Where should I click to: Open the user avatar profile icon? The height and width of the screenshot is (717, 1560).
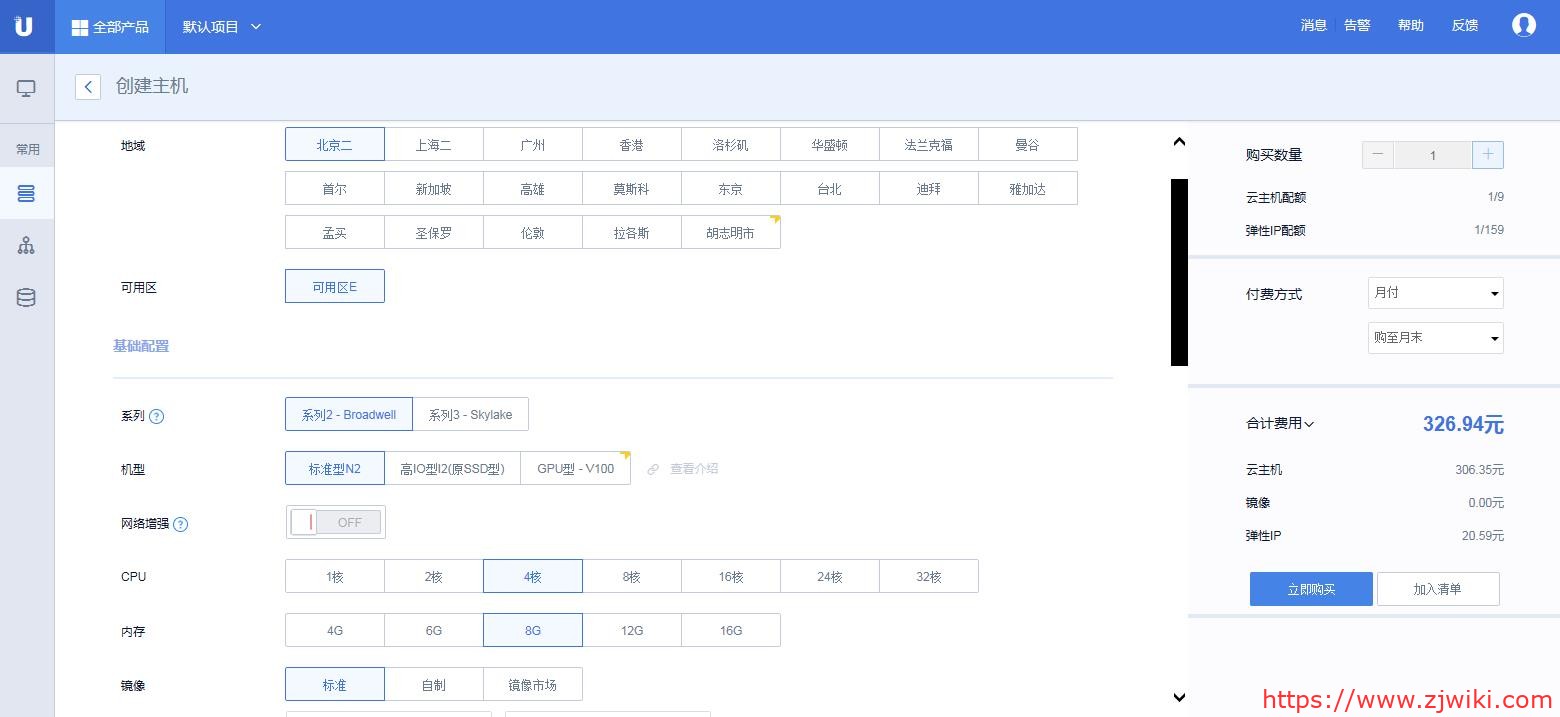click(x=1523, y=26)
